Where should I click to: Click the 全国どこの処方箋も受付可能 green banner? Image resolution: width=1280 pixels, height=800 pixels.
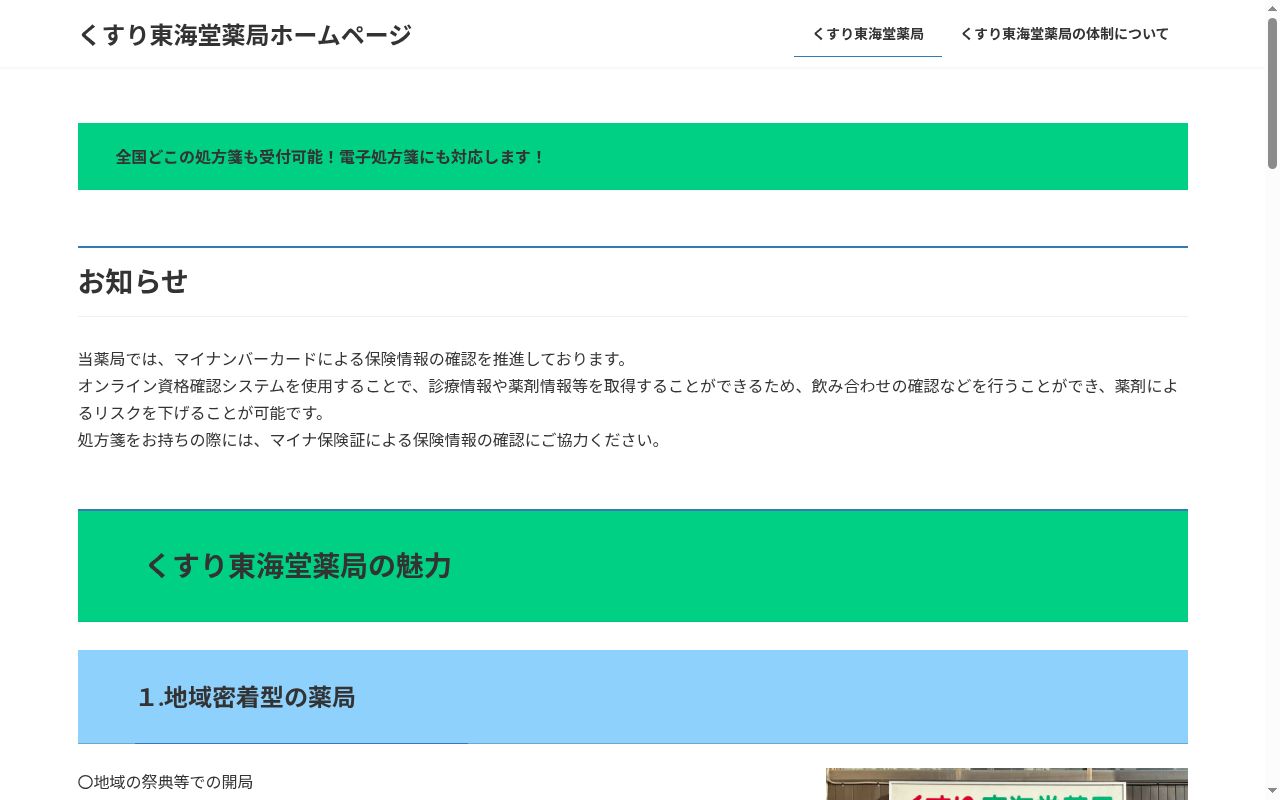tap(633, 157)
